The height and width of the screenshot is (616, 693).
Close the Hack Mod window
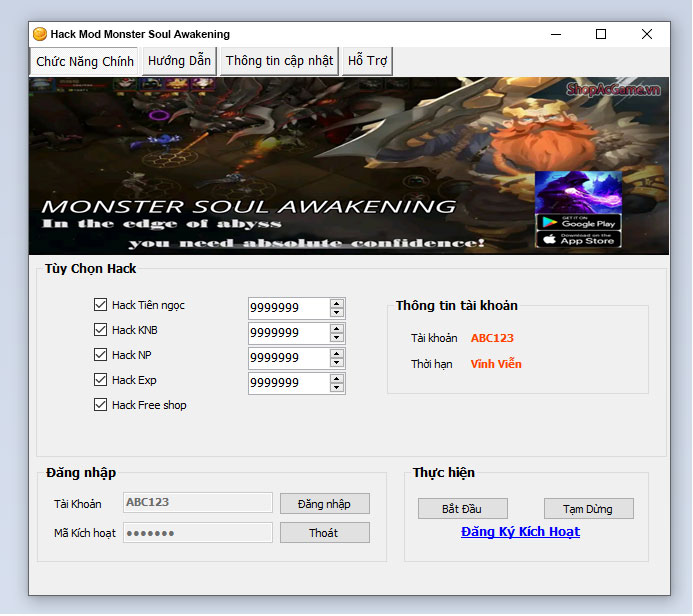pos(647,34)
